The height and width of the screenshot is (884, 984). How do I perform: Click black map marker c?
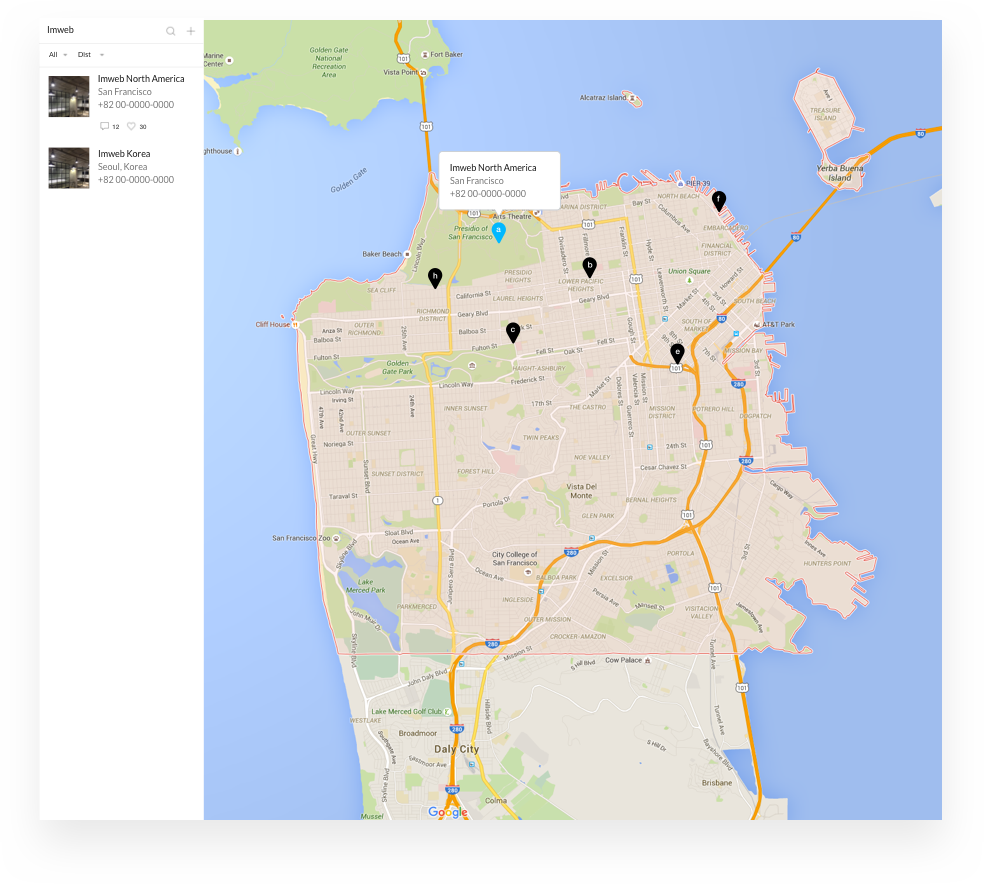[513, 333]
